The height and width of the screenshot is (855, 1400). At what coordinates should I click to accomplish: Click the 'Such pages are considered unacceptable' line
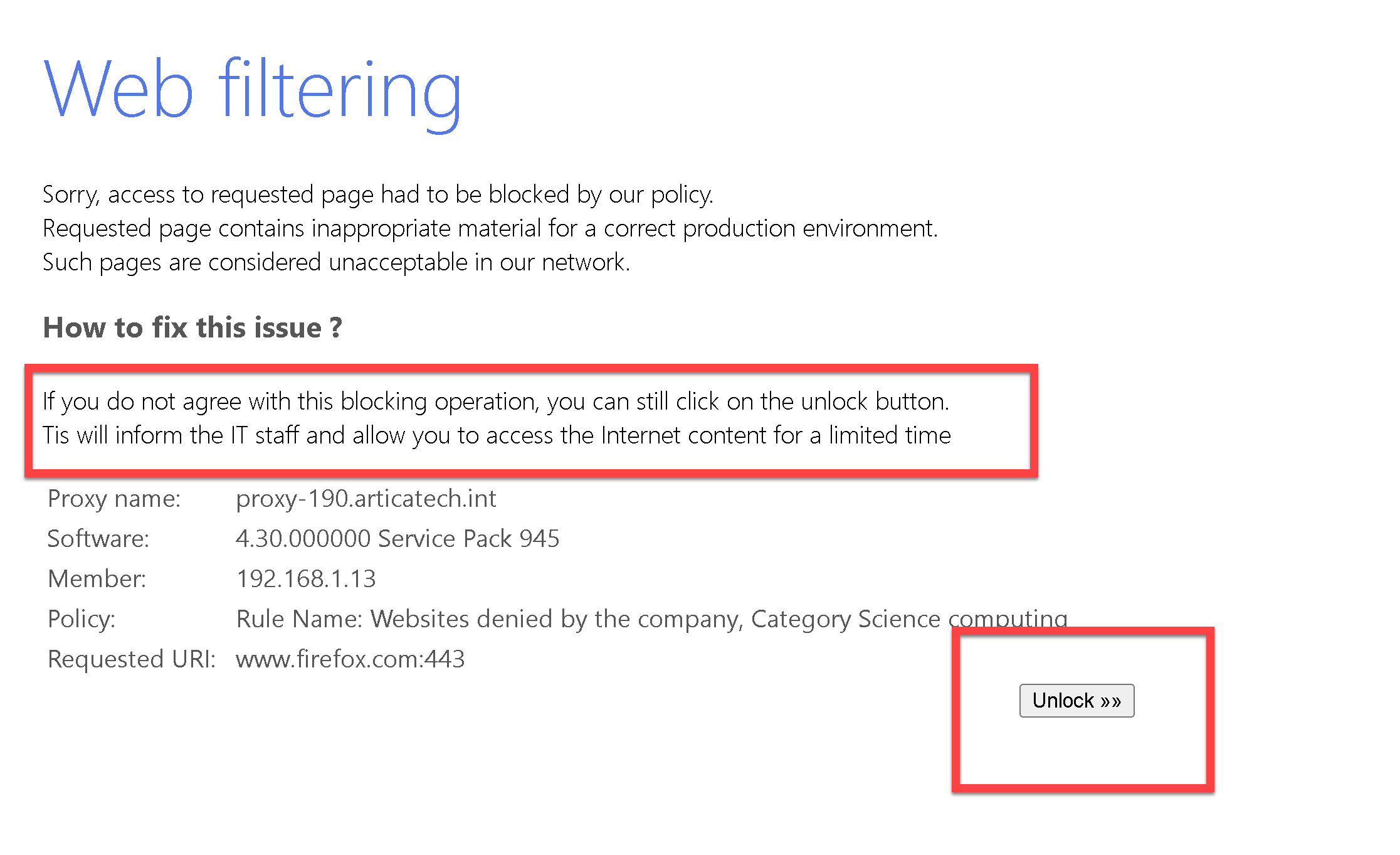pos(336,262)
